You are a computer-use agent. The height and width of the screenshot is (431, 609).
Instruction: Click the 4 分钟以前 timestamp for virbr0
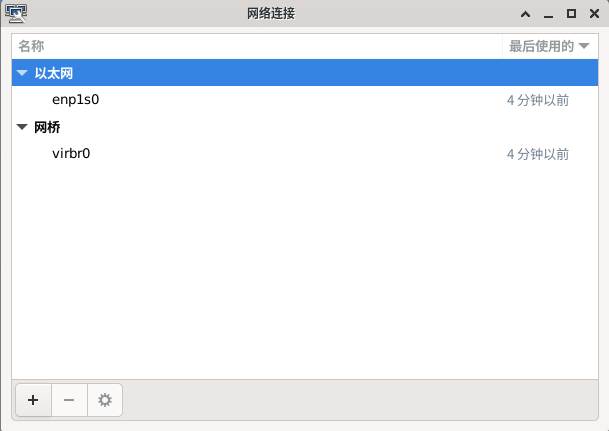pyautogui.click(x=538, y=154)
